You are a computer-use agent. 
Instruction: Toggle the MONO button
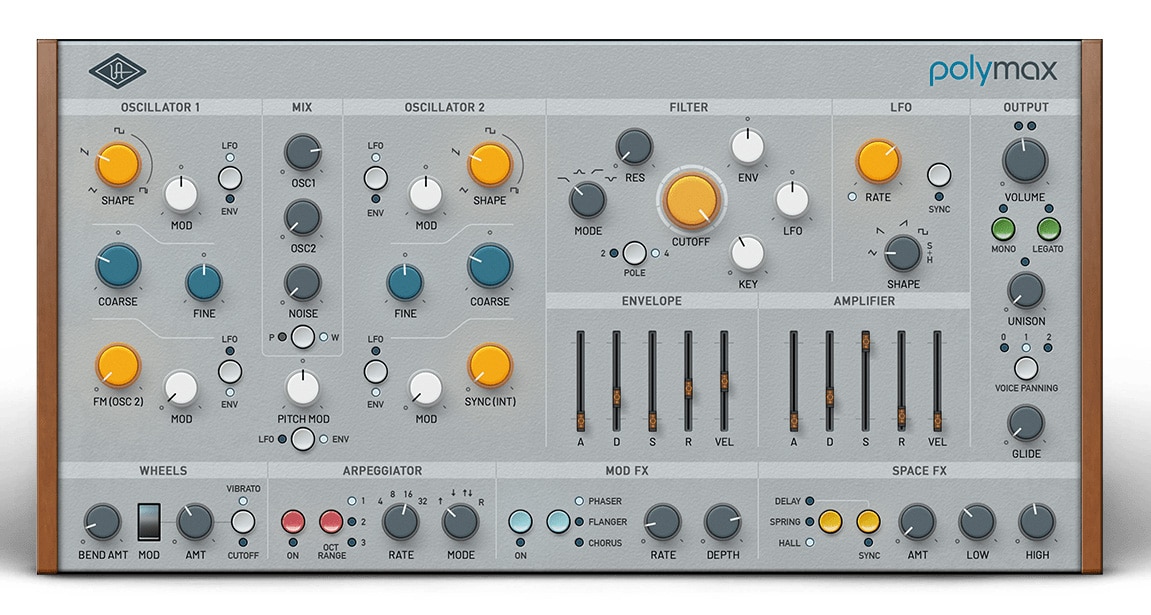coord(1003,228)
